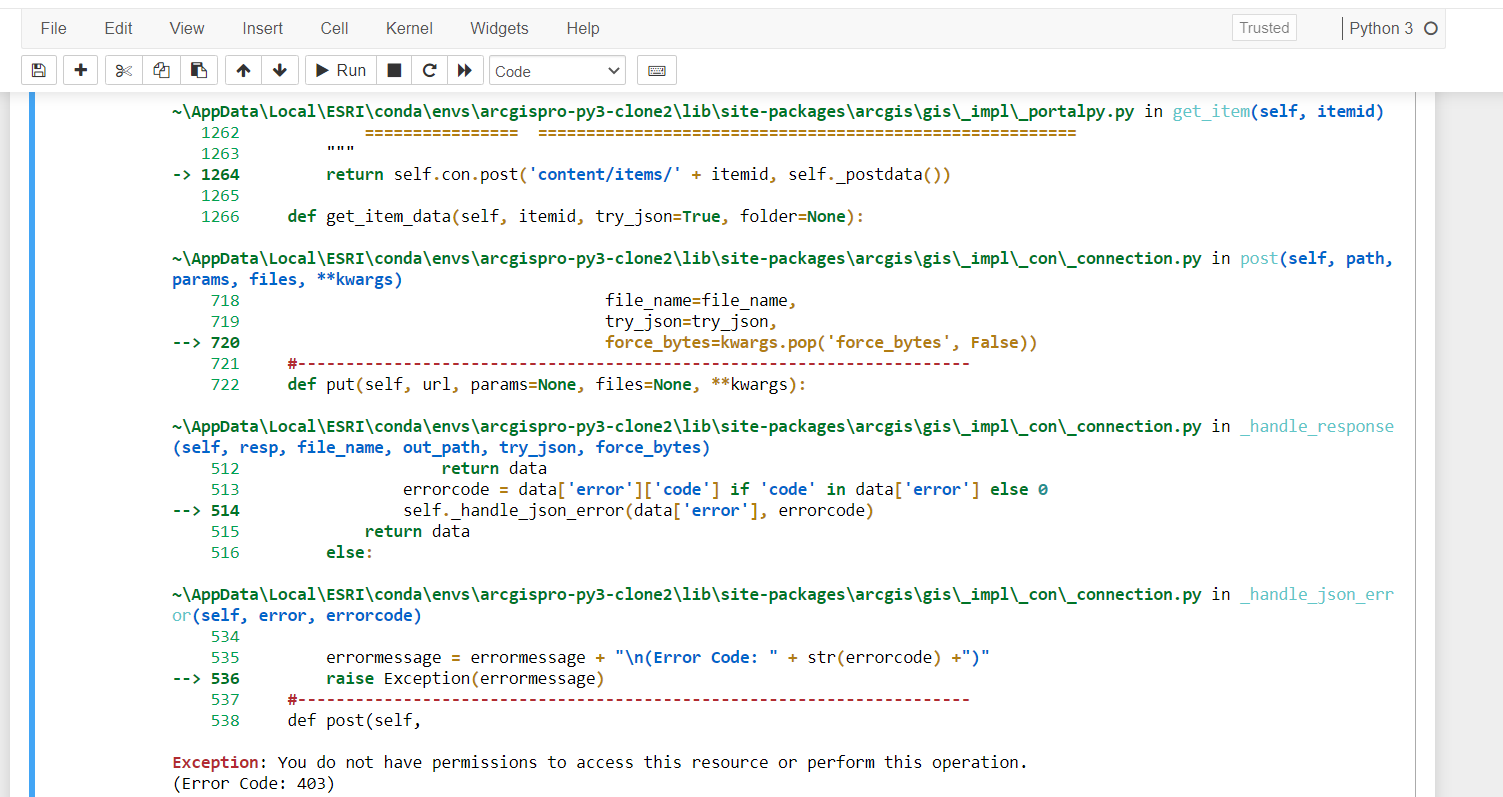This screenshot has width=1503, height=797.
Task: Click the Exception error message text
Action: point(600,763)
